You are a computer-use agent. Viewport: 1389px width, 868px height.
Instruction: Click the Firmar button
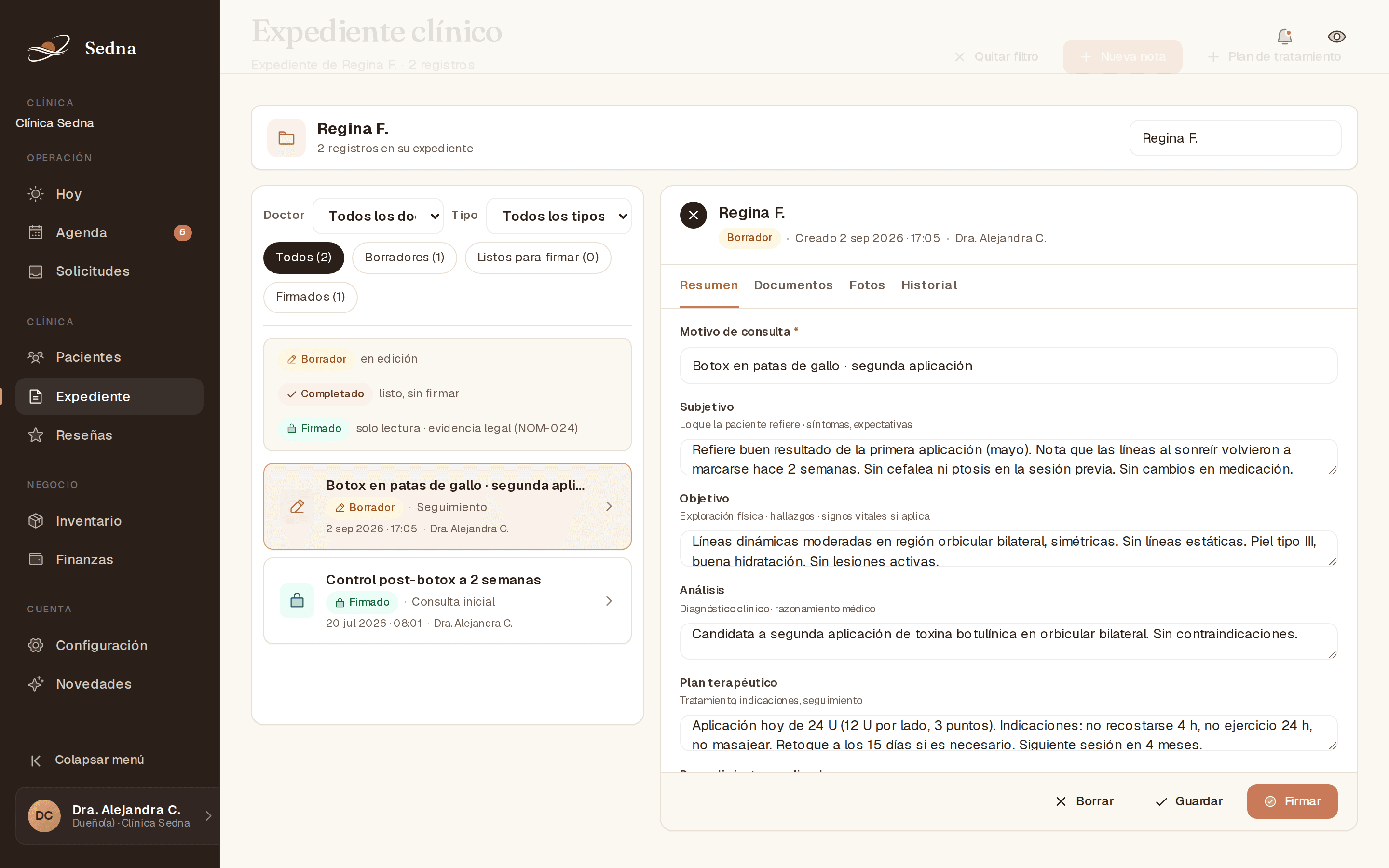1292,801
